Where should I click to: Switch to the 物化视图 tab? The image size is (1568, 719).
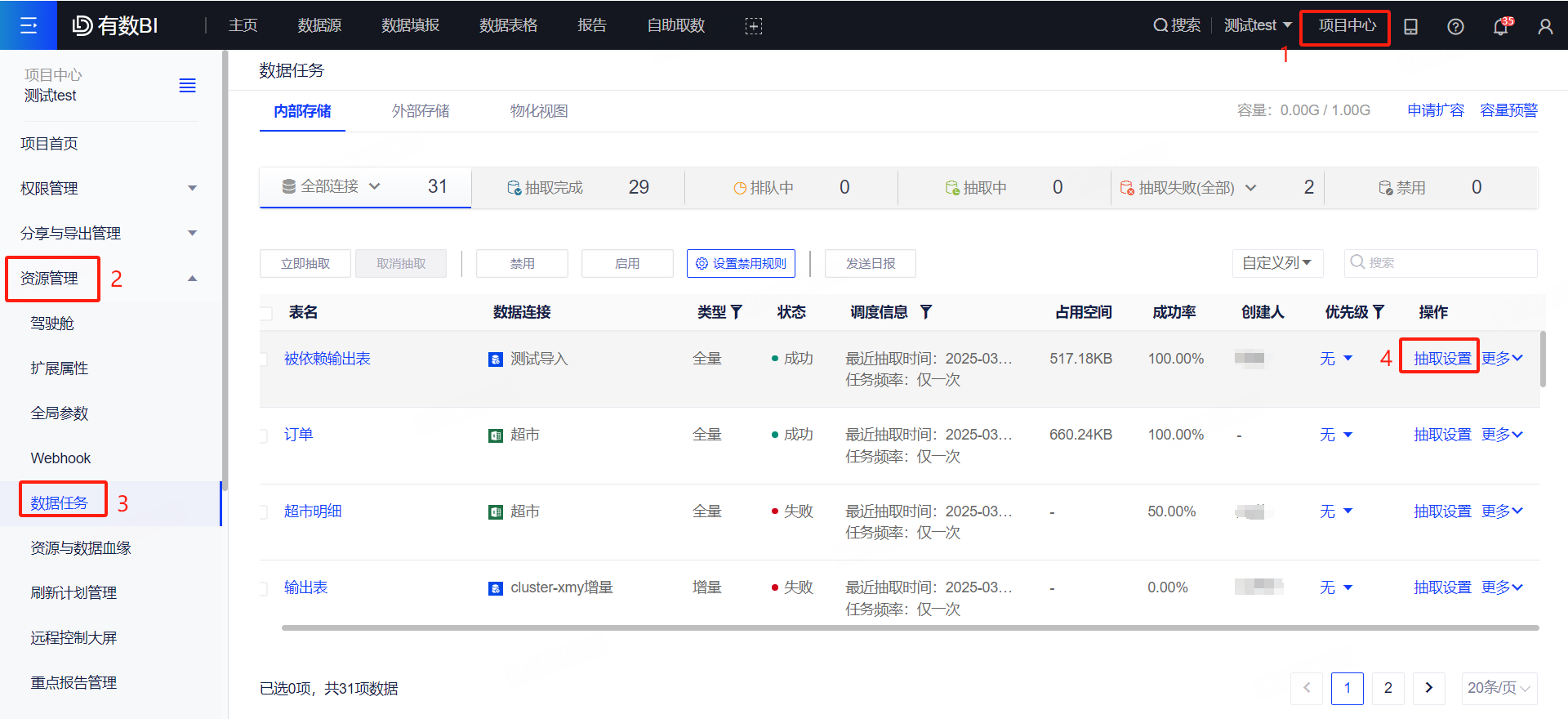click(539, 111)
